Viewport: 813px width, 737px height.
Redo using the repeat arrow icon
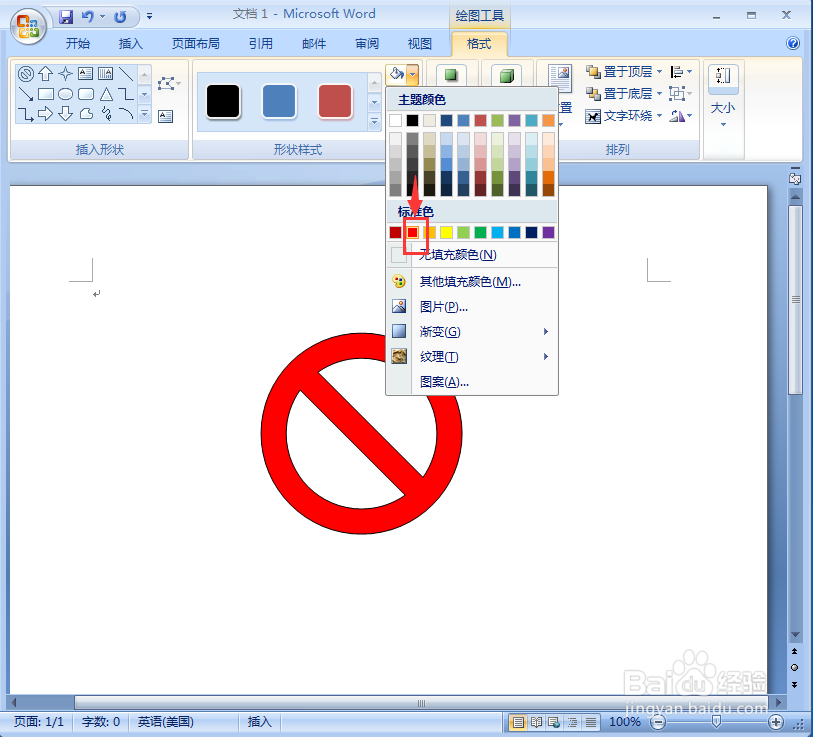(x=120, y=17)
